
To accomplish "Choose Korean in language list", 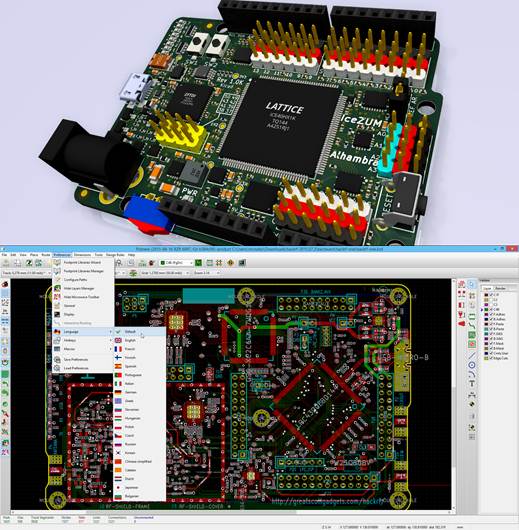I will 139,453.
